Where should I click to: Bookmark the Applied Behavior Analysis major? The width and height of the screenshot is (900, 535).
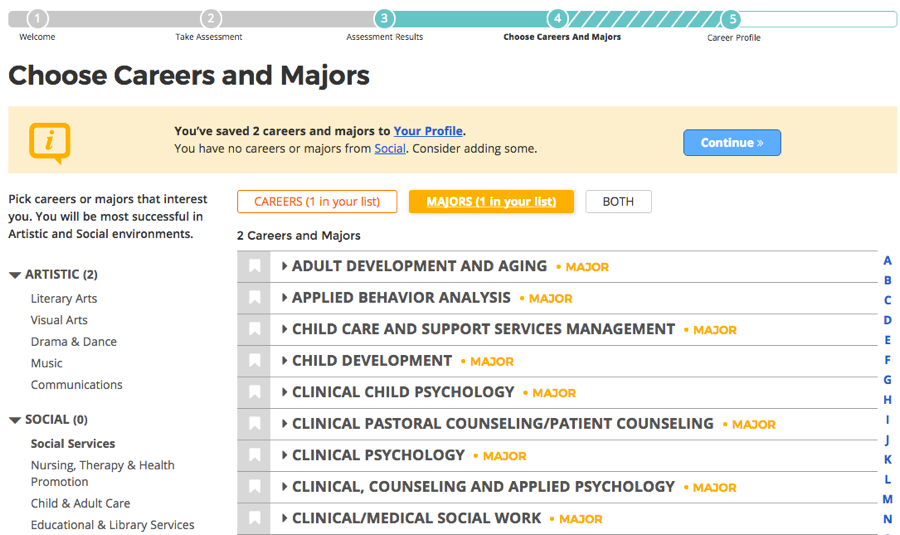(x=254, y=298)
